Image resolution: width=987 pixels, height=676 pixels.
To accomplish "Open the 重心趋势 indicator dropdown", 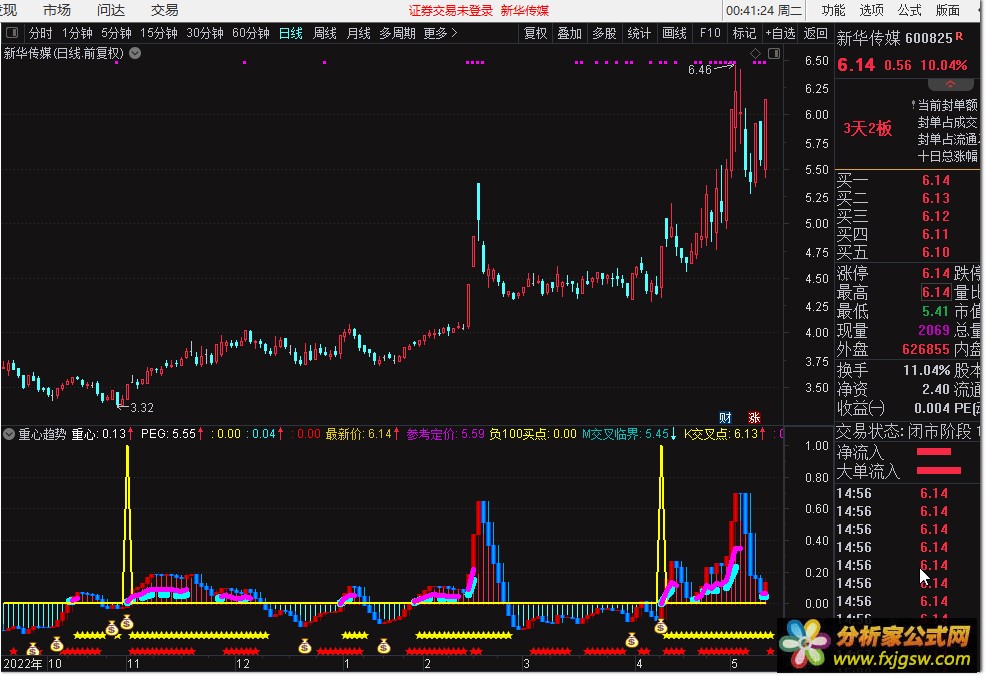I will pos(9,434).
